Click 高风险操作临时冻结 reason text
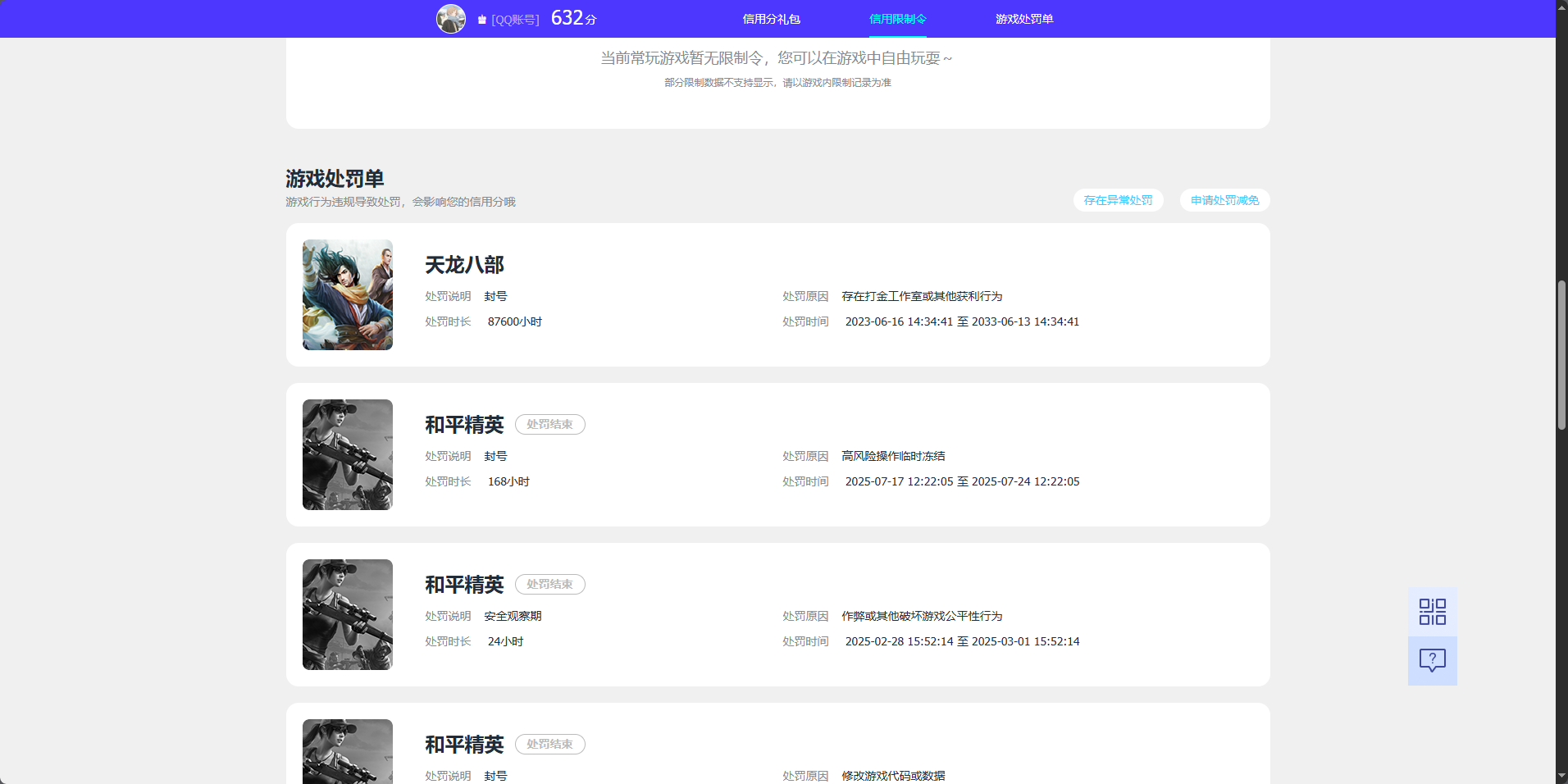1568x784 pixels. [893, 456]
